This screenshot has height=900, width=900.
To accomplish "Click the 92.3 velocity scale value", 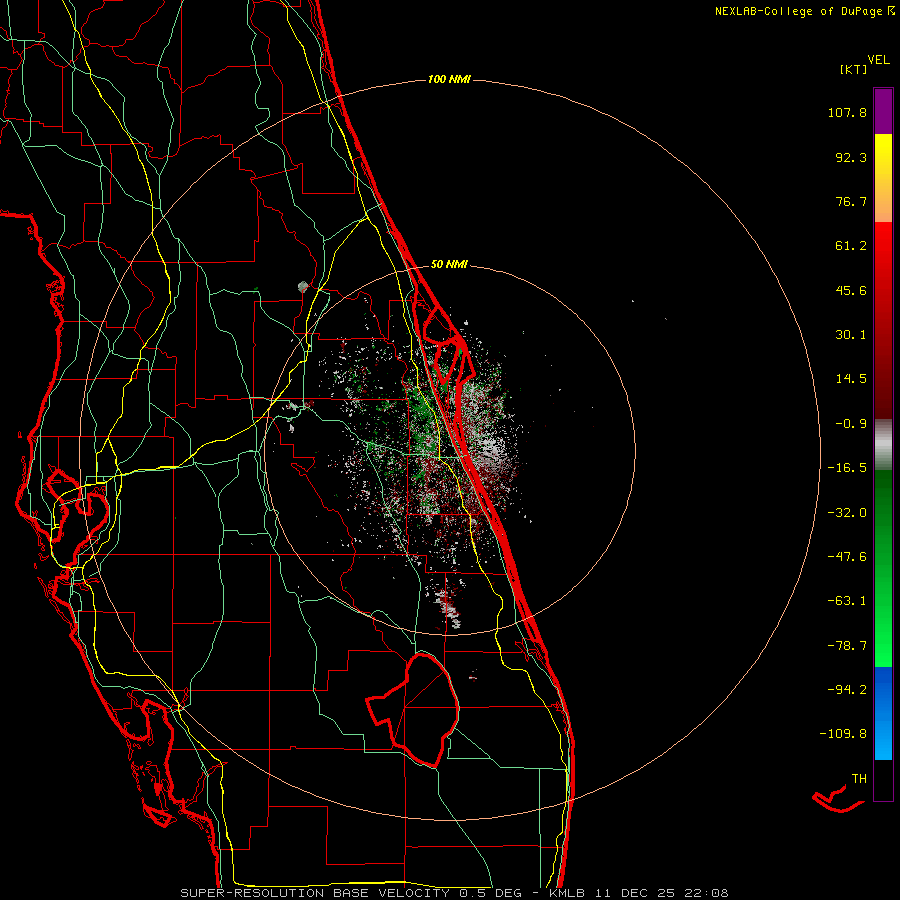I will tap(851, 157).
